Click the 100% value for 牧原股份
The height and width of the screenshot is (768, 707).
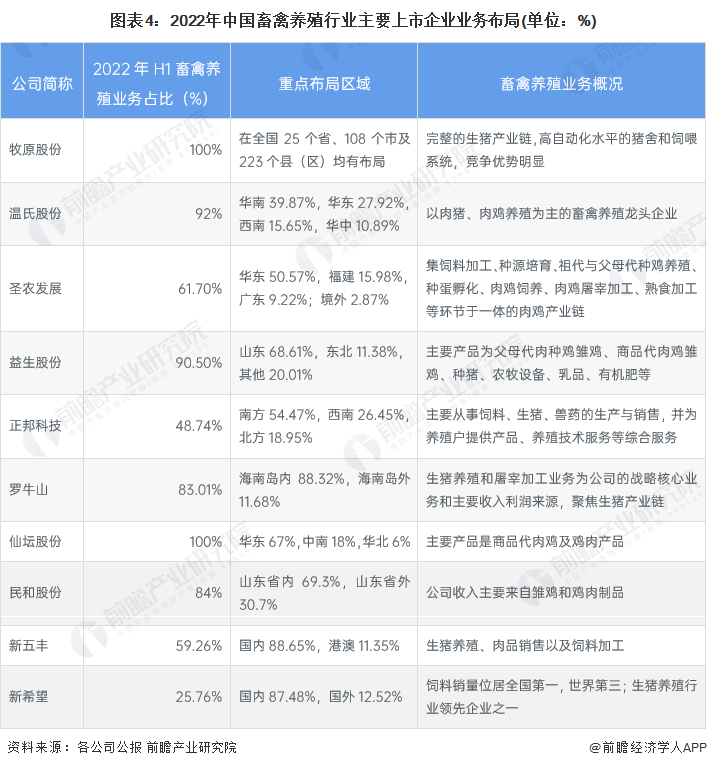tap(206, 150)
